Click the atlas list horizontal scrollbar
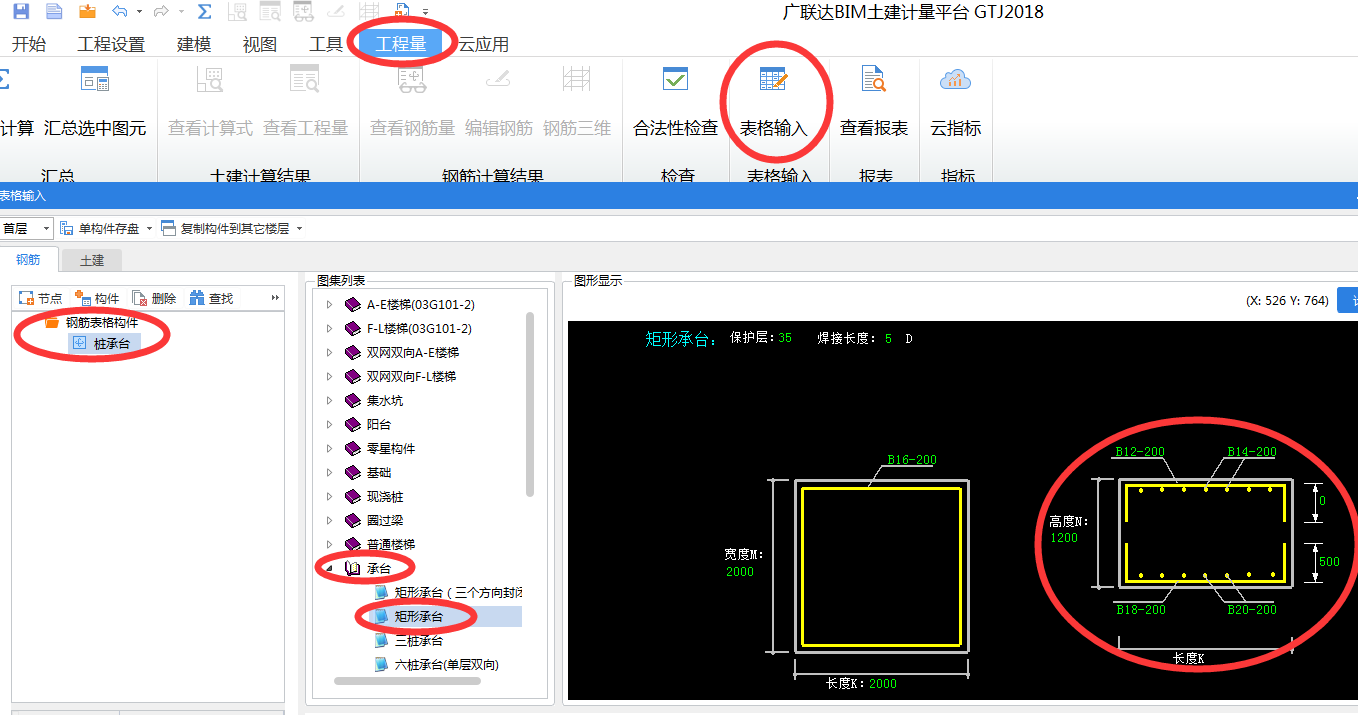Viewport: 1358px width, 715px height. point(407,681)
